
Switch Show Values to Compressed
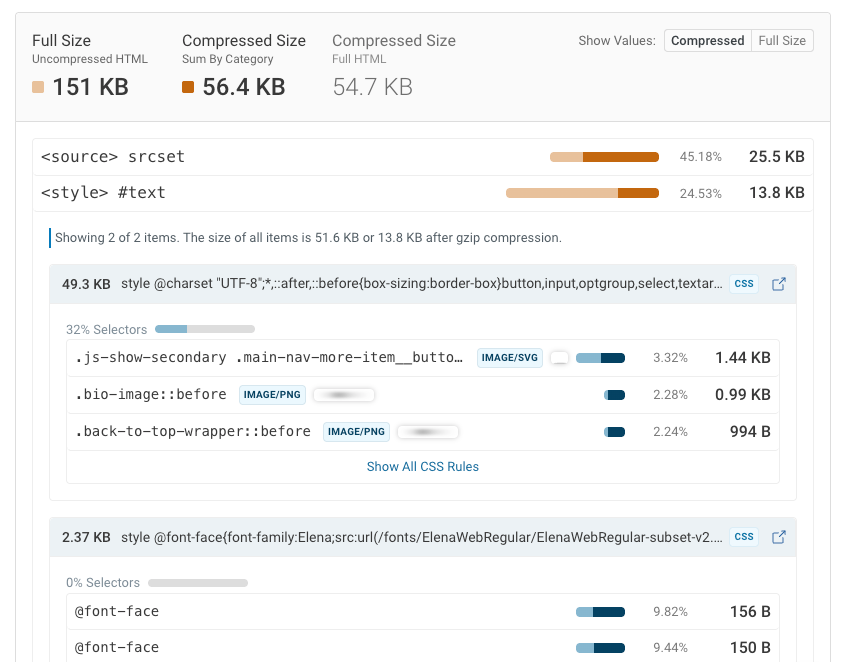click(707, 41)
